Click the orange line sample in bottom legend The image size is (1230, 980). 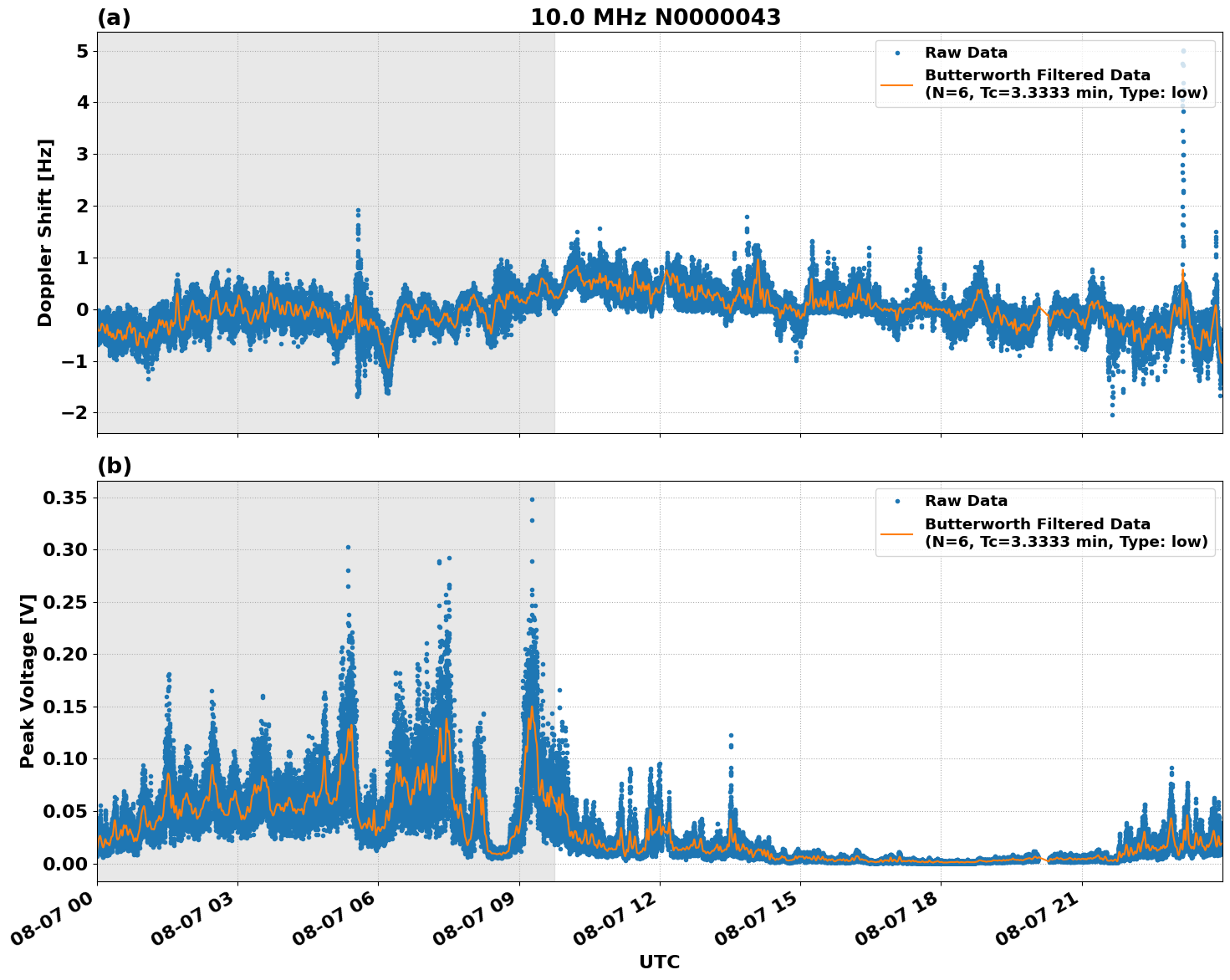(897, 533)
